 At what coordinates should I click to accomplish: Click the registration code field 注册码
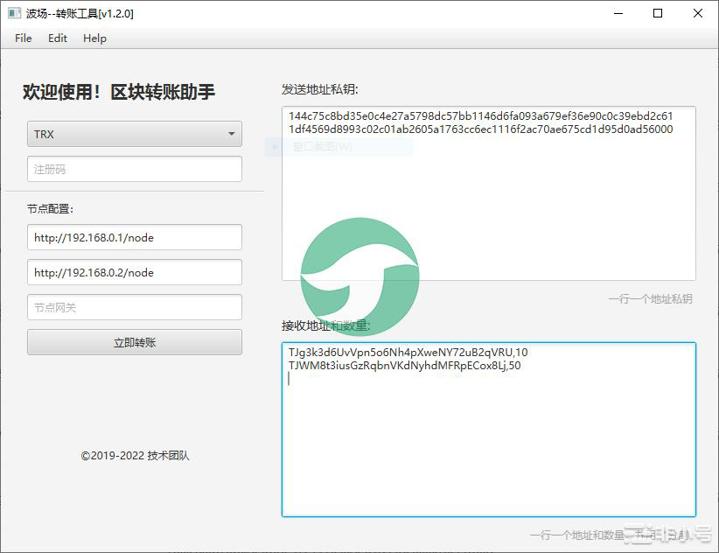134,169
